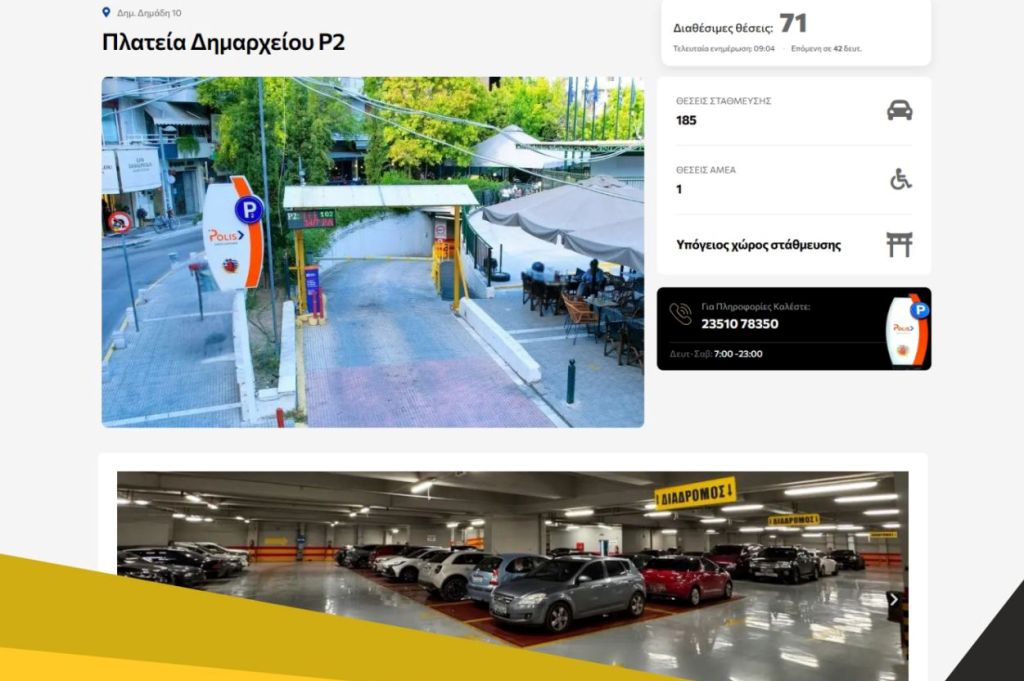Open the underground garage interior photo
This screenshot has width=1024, height=681.
pyautogui.click(x=513, y=576)
